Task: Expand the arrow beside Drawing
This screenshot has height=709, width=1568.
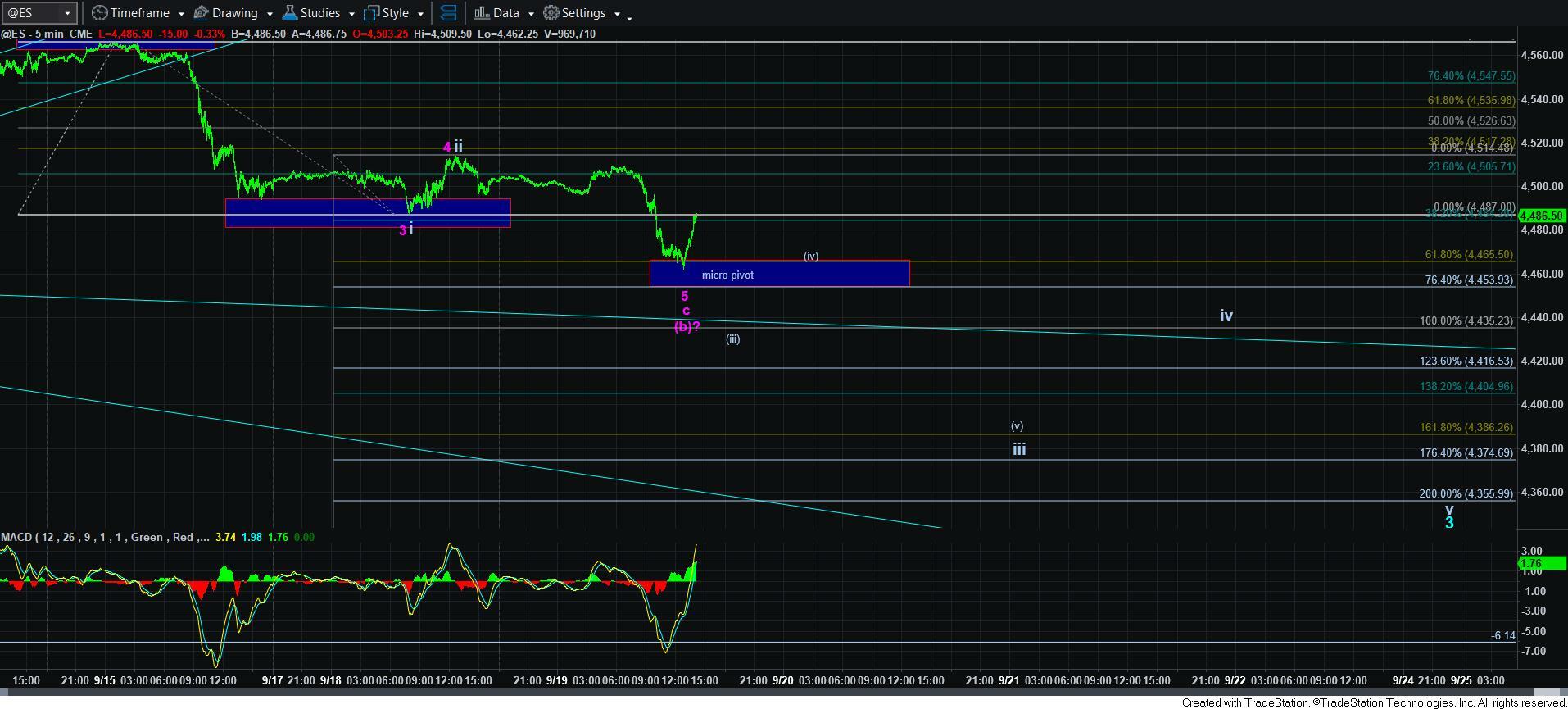Action: pyautogui.click(x=269, y=14)
